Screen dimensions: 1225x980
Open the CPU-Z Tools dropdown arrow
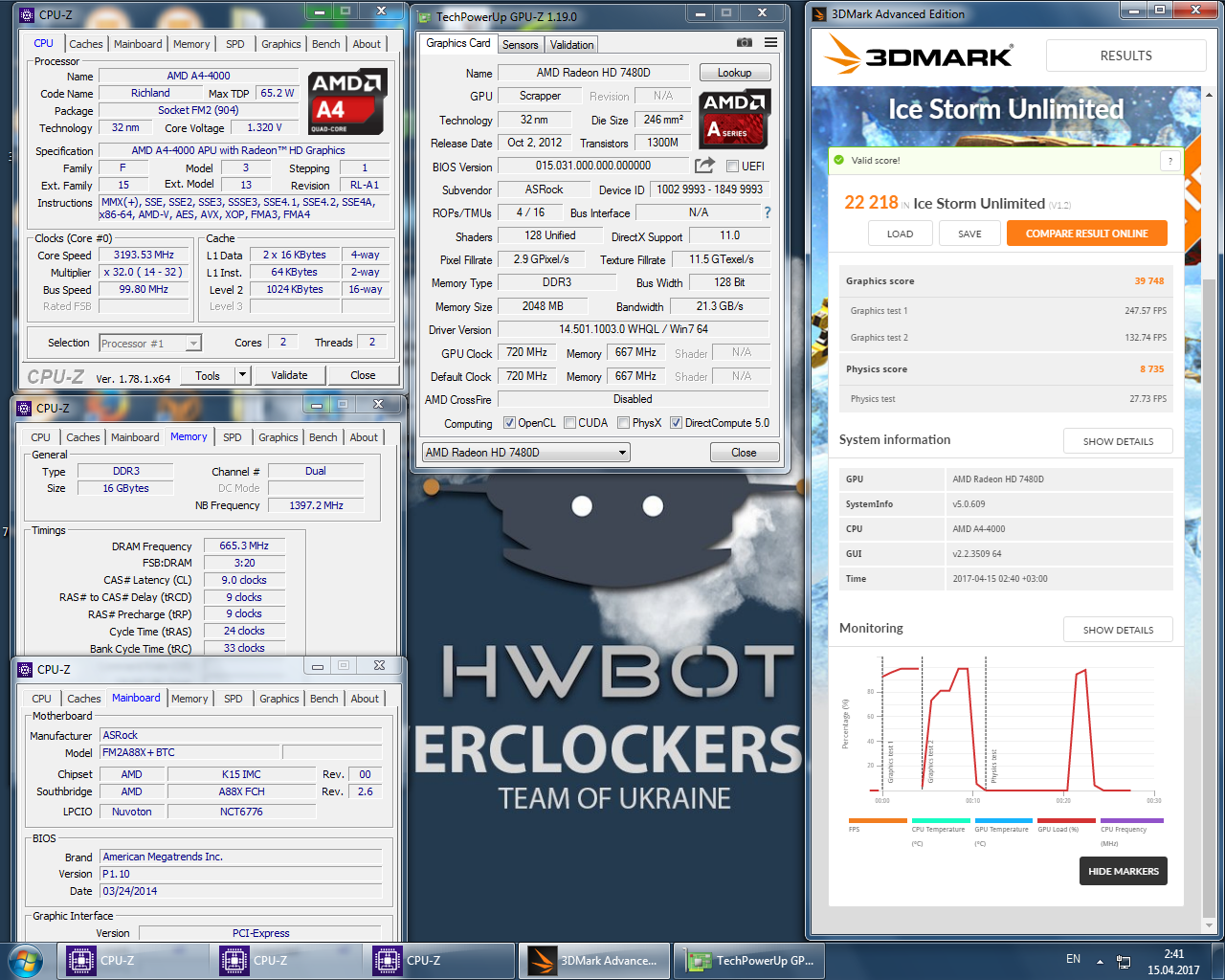tap(242, 375)
